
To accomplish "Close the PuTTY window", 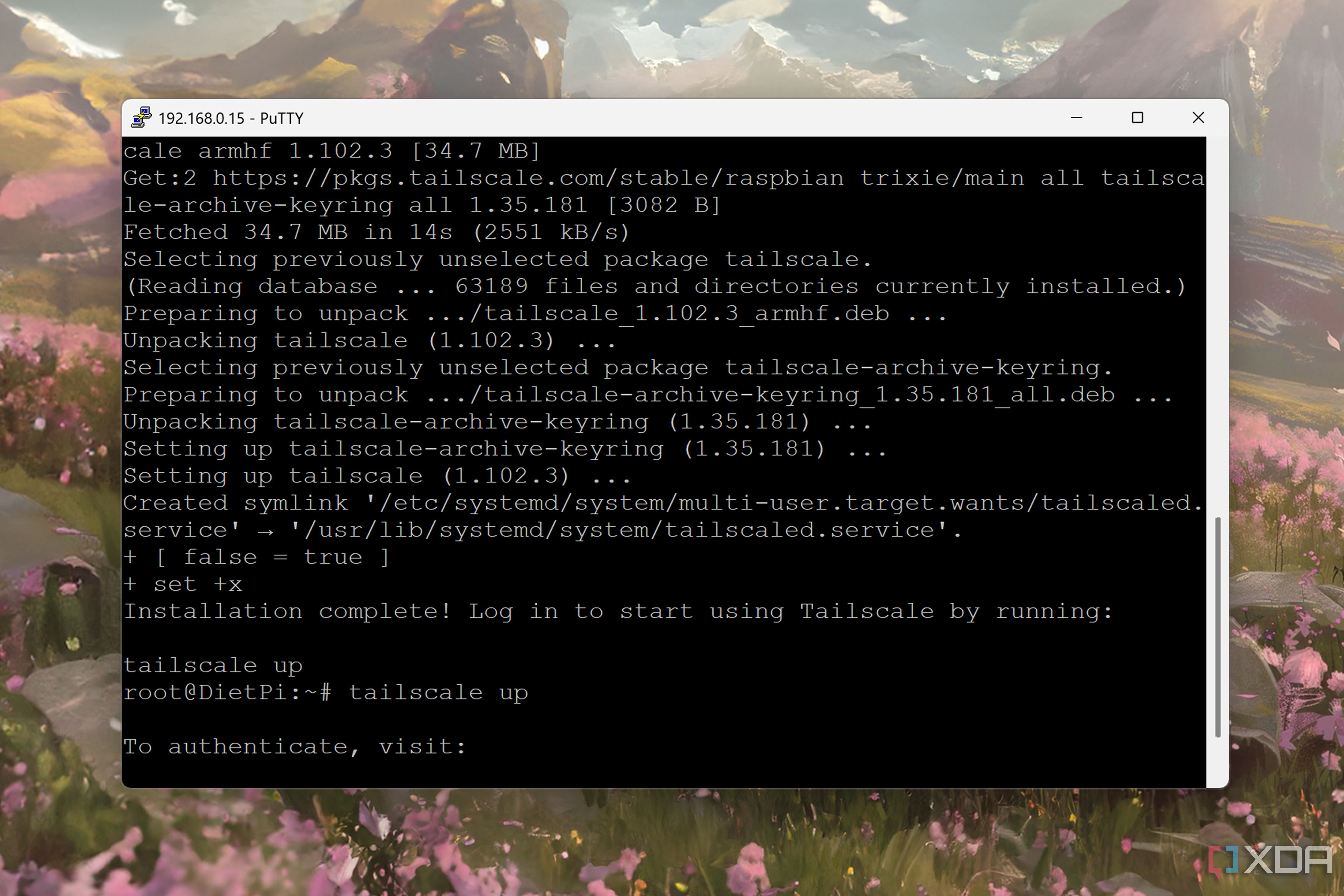I will pos(1198,118).
